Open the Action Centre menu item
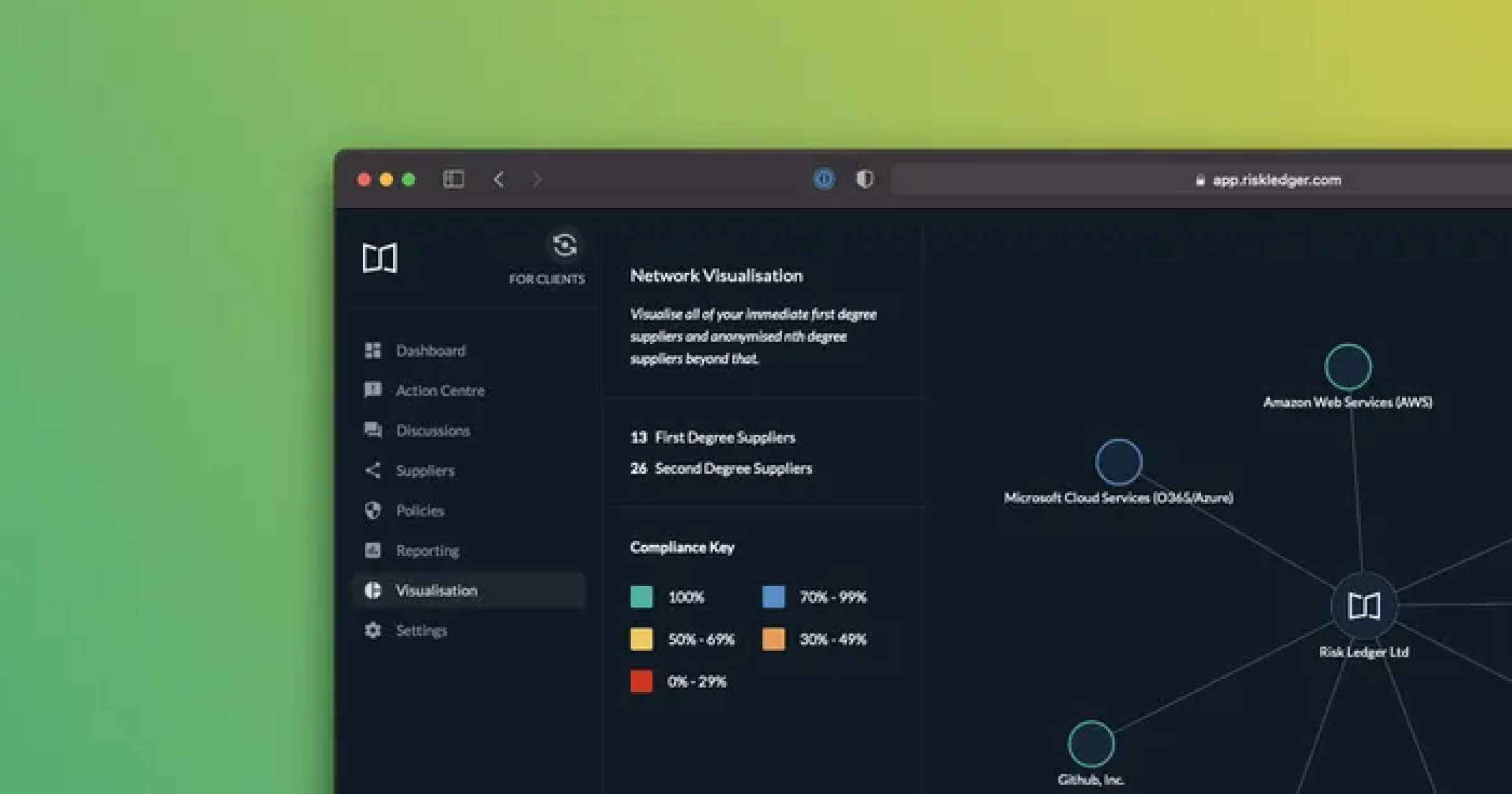Image resolution: width=1512 pixels, height=794 pixels. 469,390
